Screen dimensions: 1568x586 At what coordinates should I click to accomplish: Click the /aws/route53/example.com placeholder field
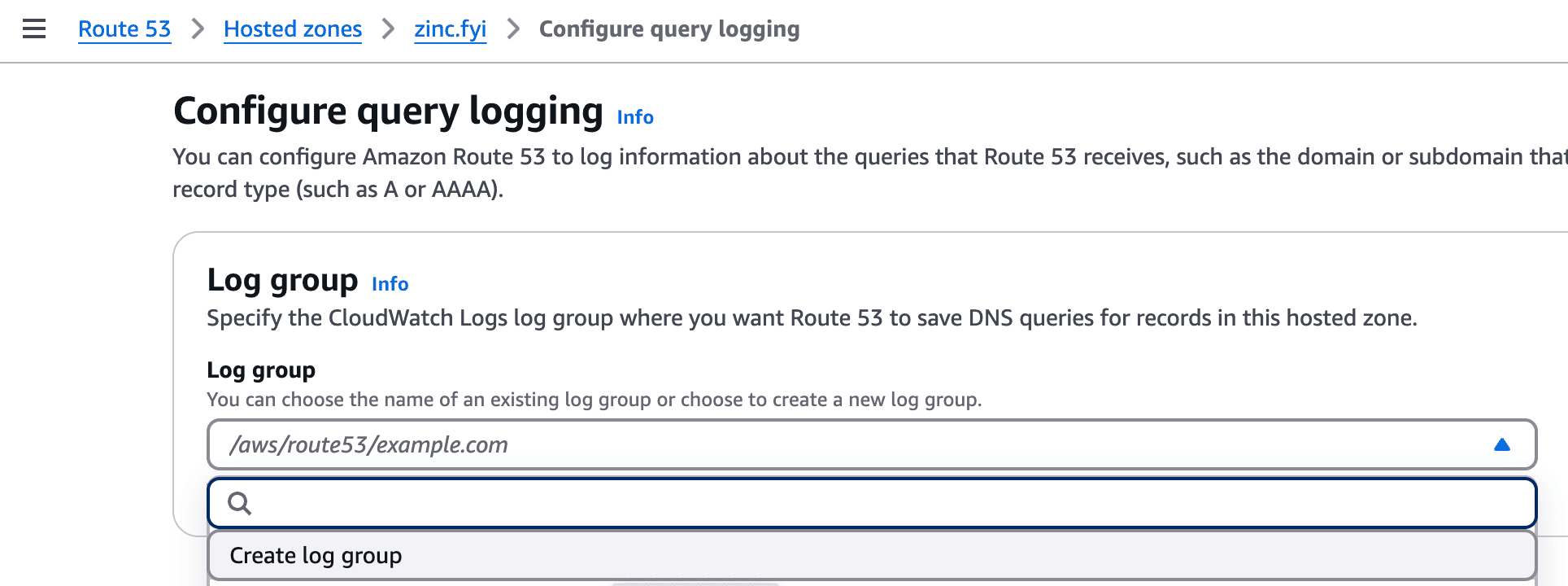[370, 444]
